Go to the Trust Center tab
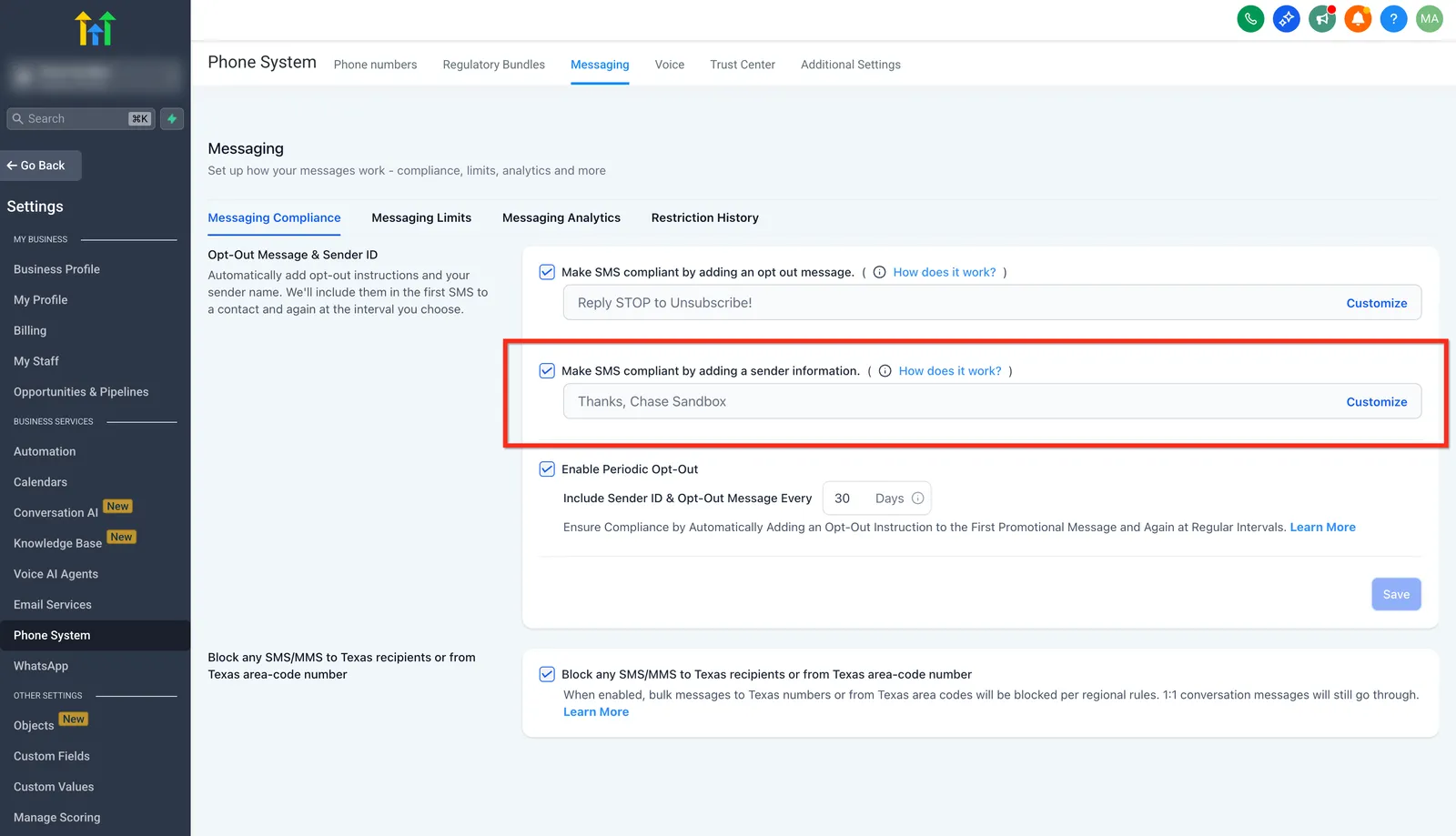The image size is (1456, 836). click(x=743, y=65)
